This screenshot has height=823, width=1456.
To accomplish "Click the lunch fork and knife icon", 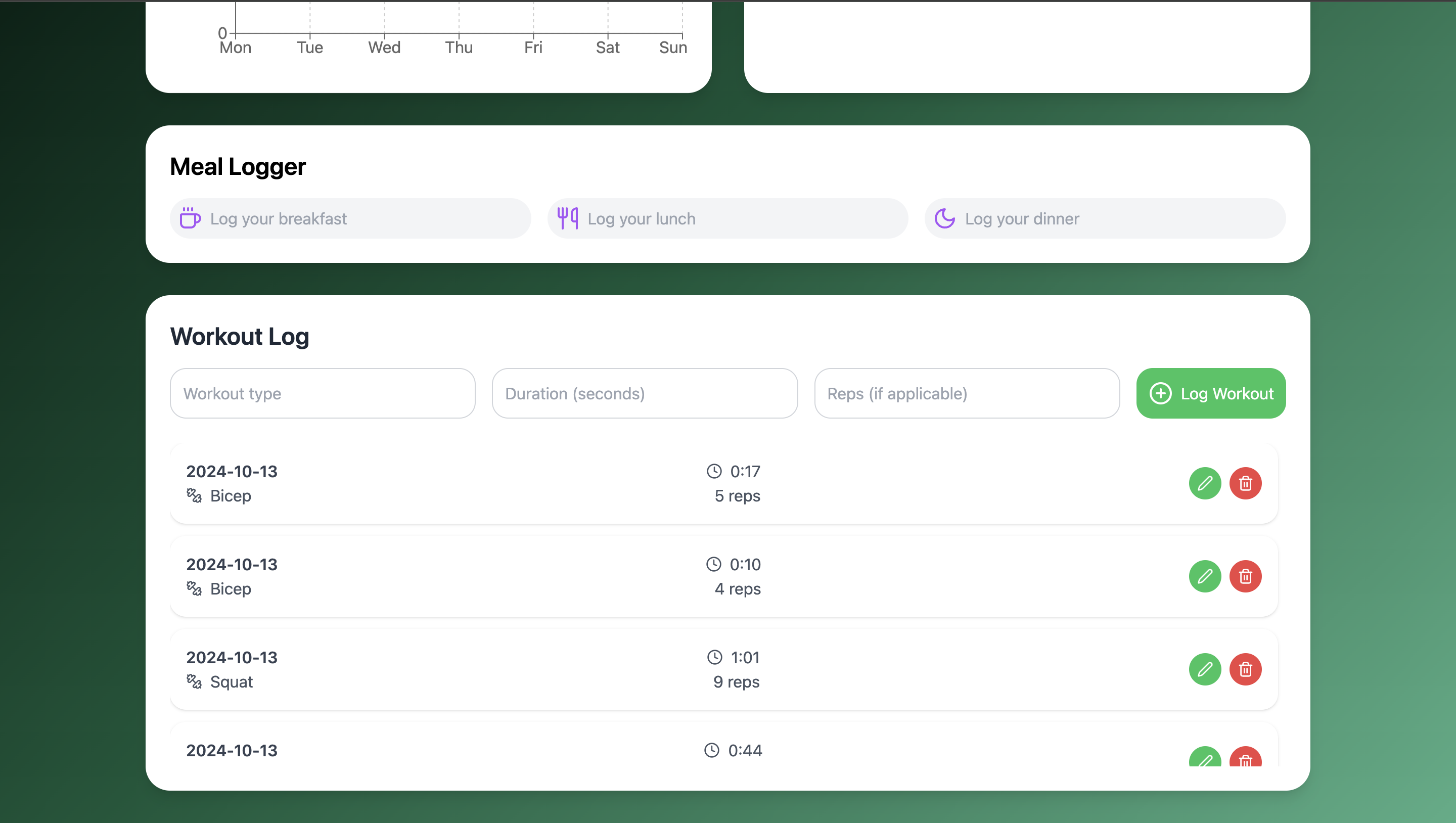I will (x=567, y=218).
